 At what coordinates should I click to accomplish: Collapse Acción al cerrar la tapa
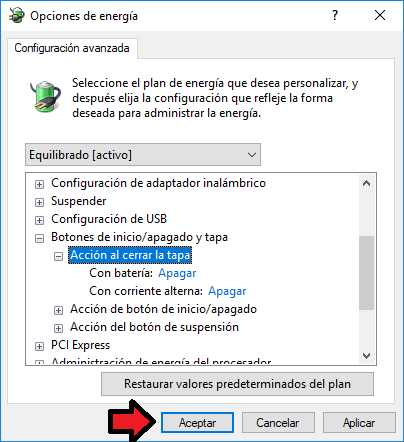coord(58,256)
